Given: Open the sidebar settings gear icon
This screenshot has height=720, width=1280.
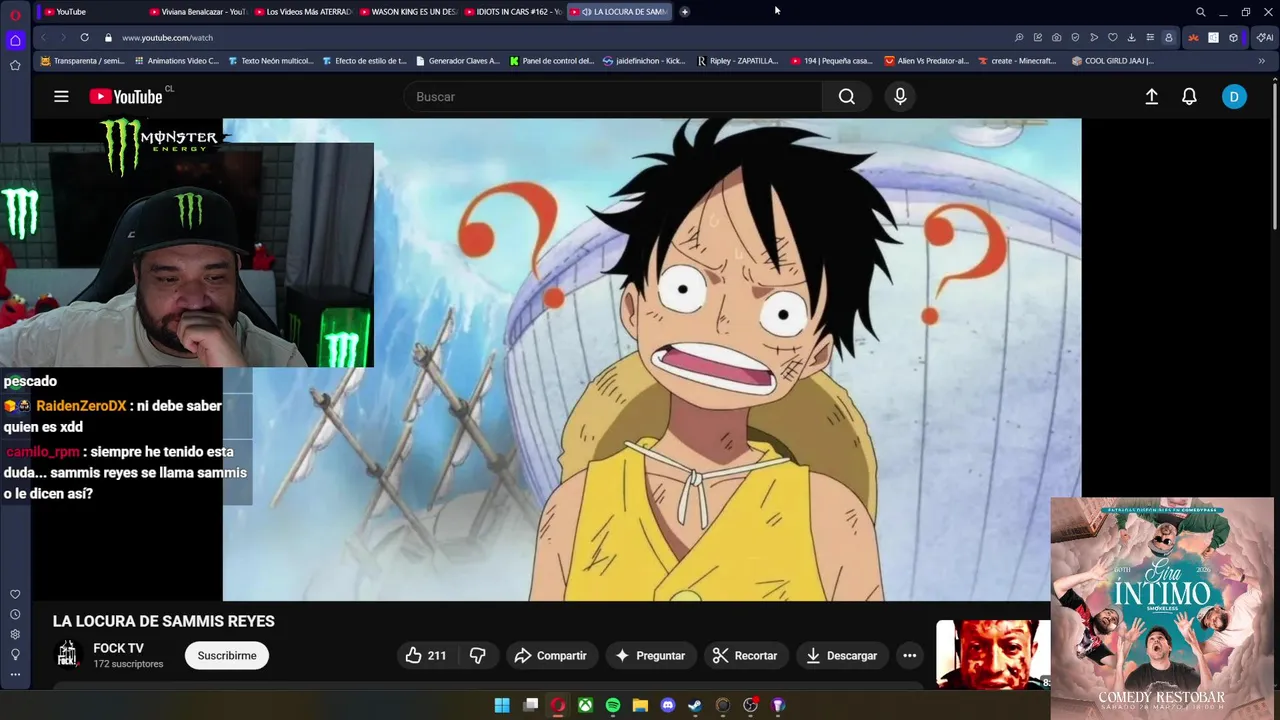Looking at the screenshot, I should pyautogui.click(x=15, y=634).
